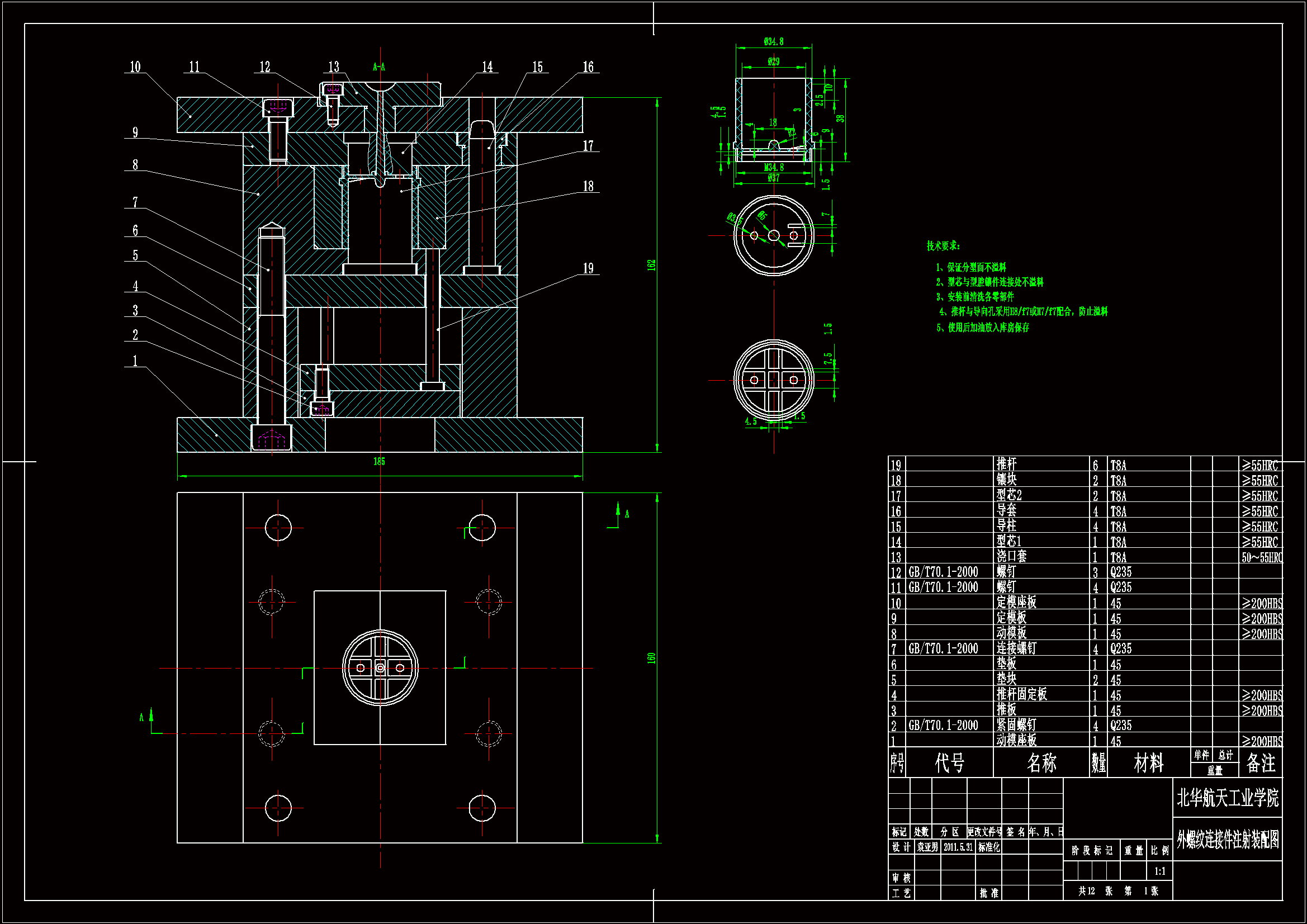This screenshot has width=1307, height=924.
Task: Click the 2011.5.31 design date cell
Action: (x=958, y=847)
